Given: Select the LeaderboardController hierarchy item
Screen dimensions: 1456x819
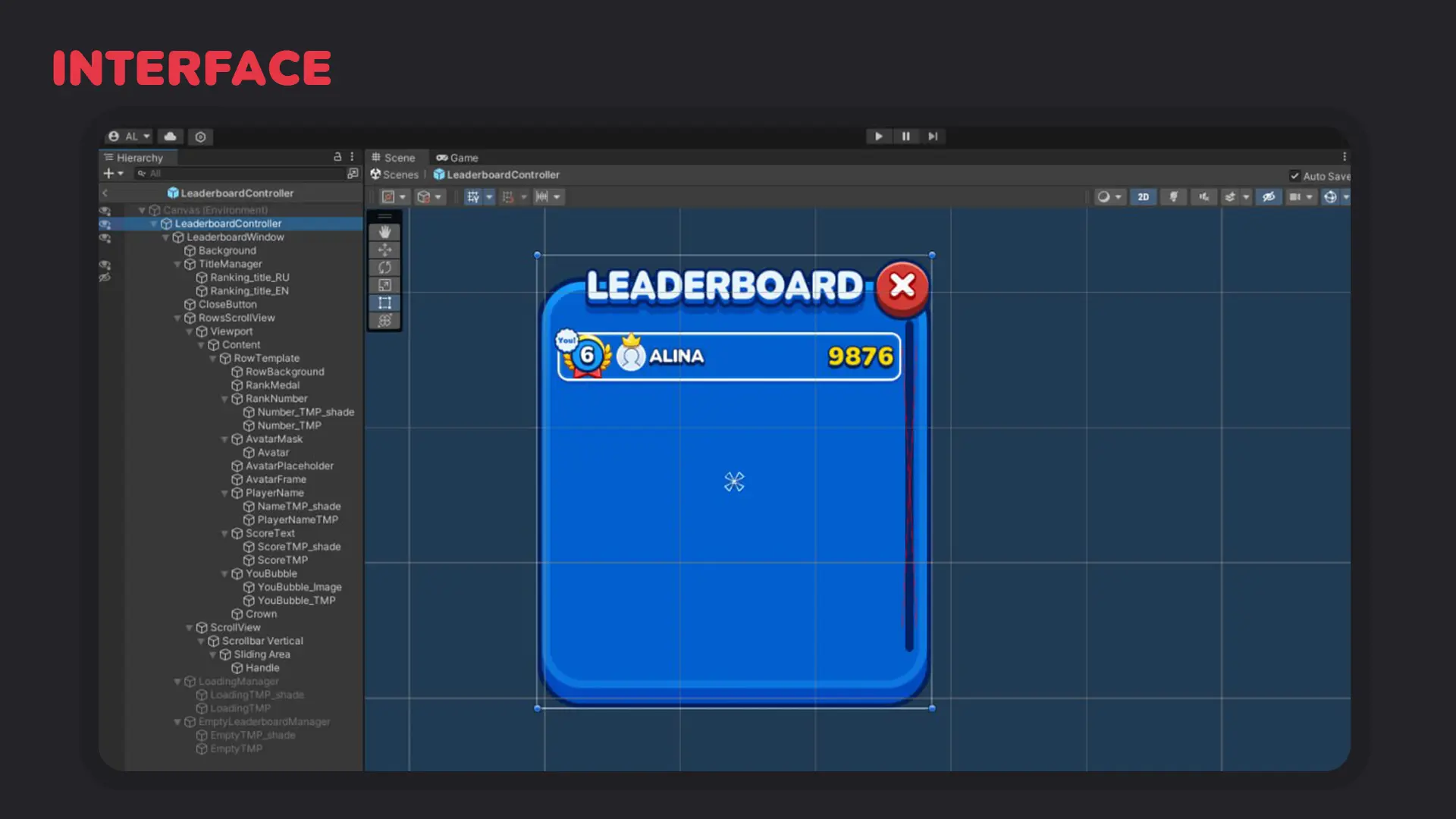Looking at the screenshot, I should click(x=227, y=224).
